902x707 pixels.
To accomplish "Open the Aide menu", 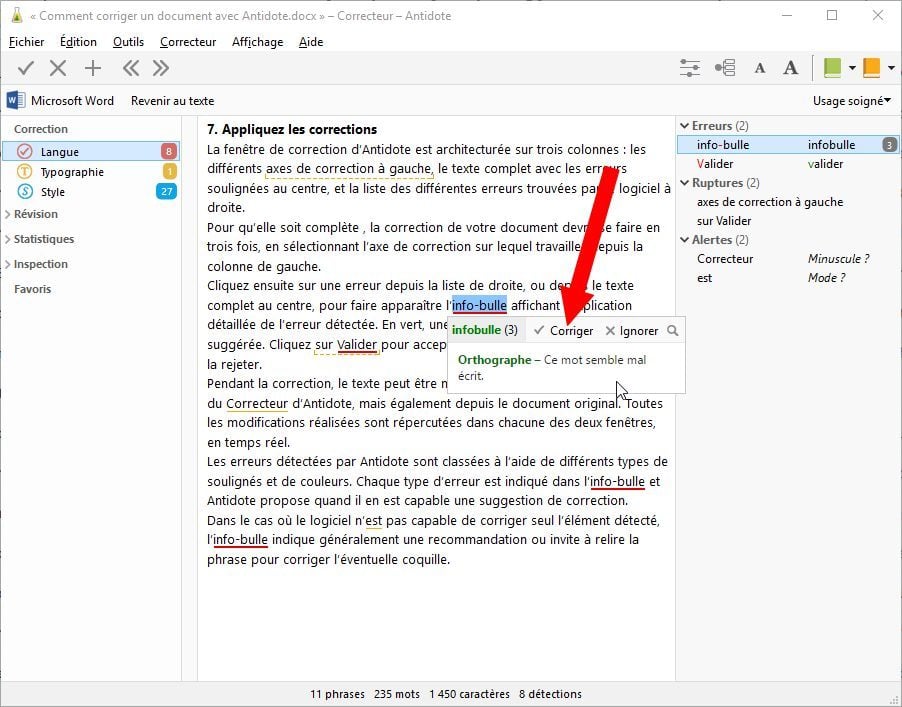I will pos(311,42).
